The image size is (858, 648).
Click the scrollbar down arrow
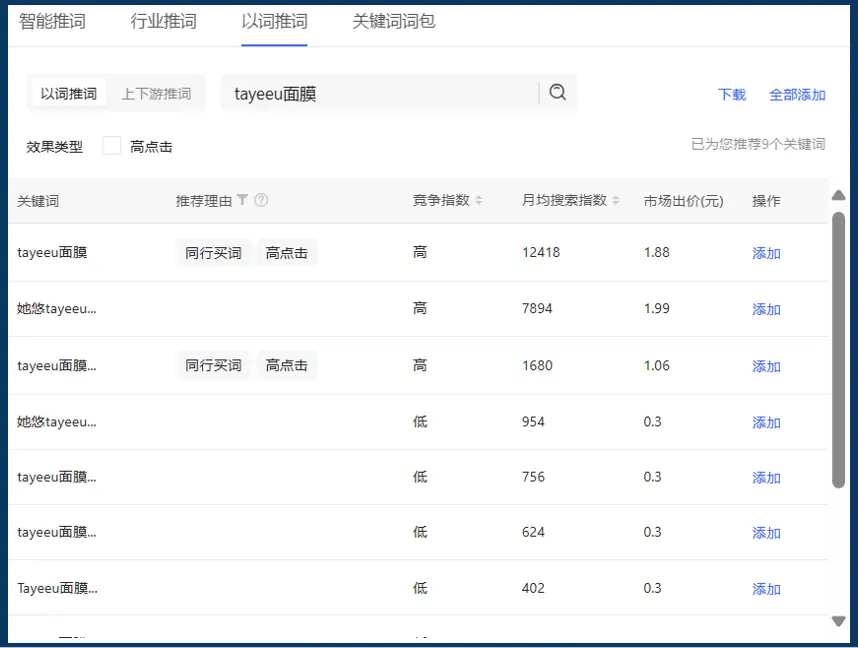(x=838, y=621)
